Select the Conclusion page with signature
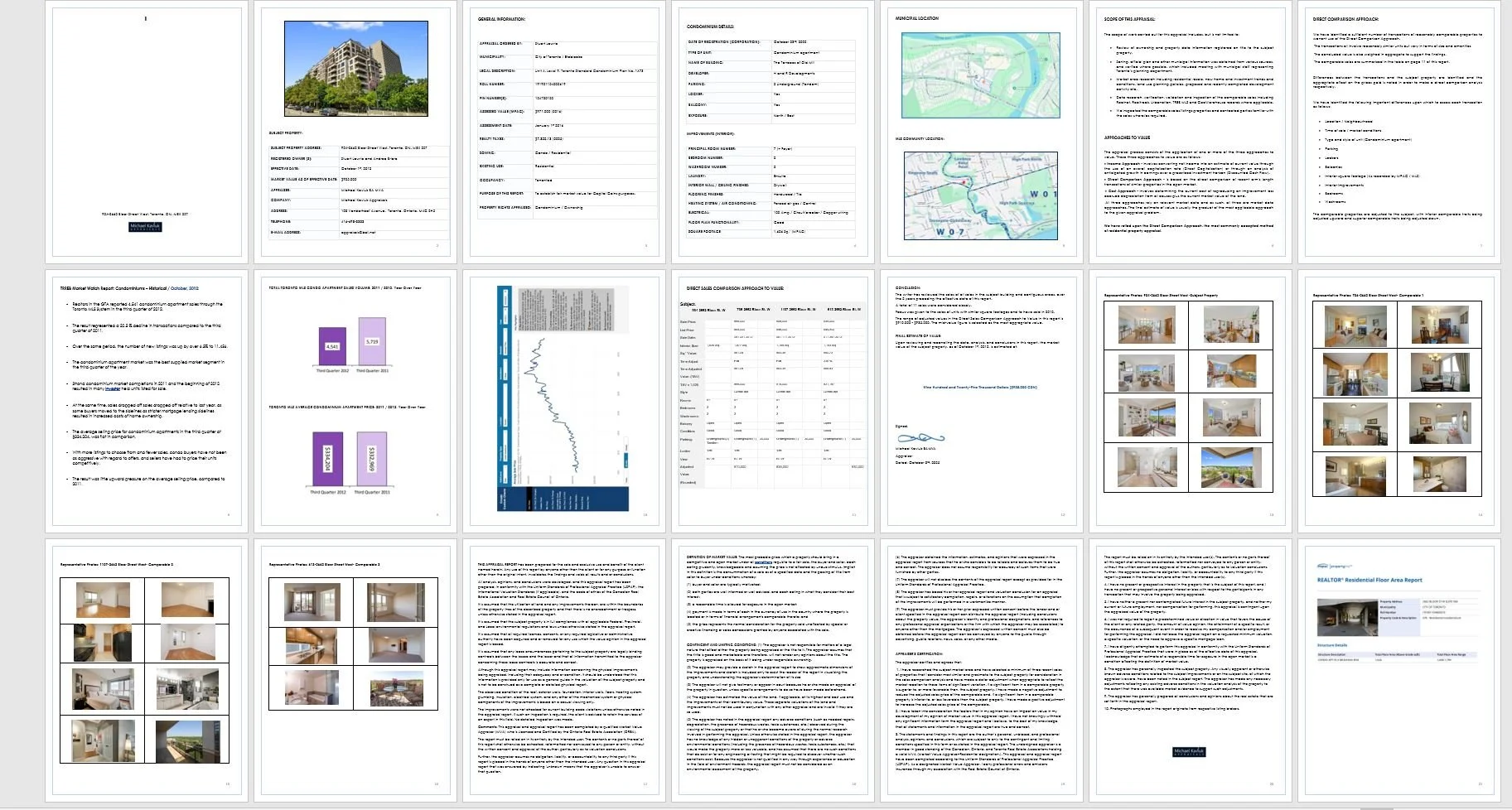Screen dimensions: 1512x810 point(982,401)
